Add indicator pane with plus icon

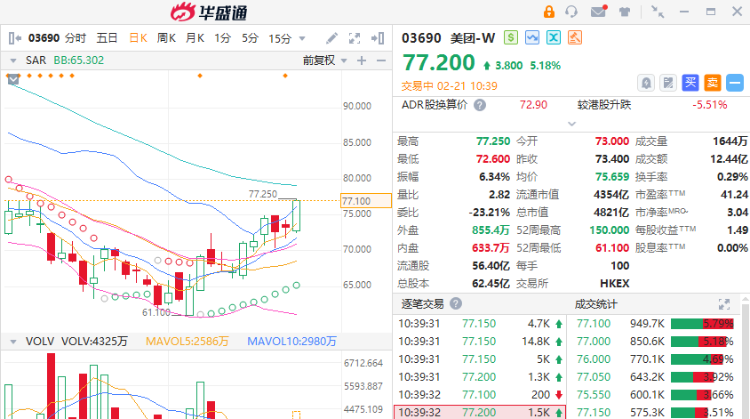(362, 60)
